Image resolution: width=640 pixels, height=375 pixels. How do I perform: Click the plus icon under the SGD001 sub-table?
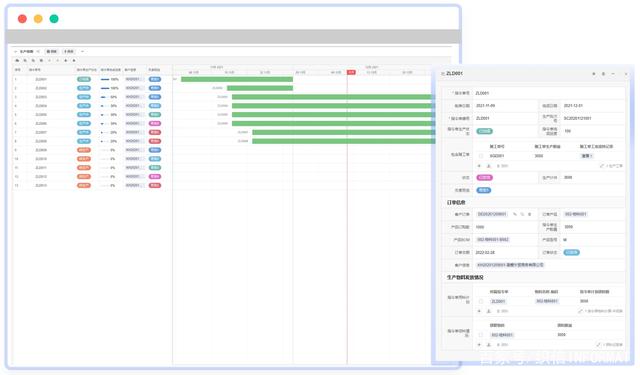tap(479, 166)
